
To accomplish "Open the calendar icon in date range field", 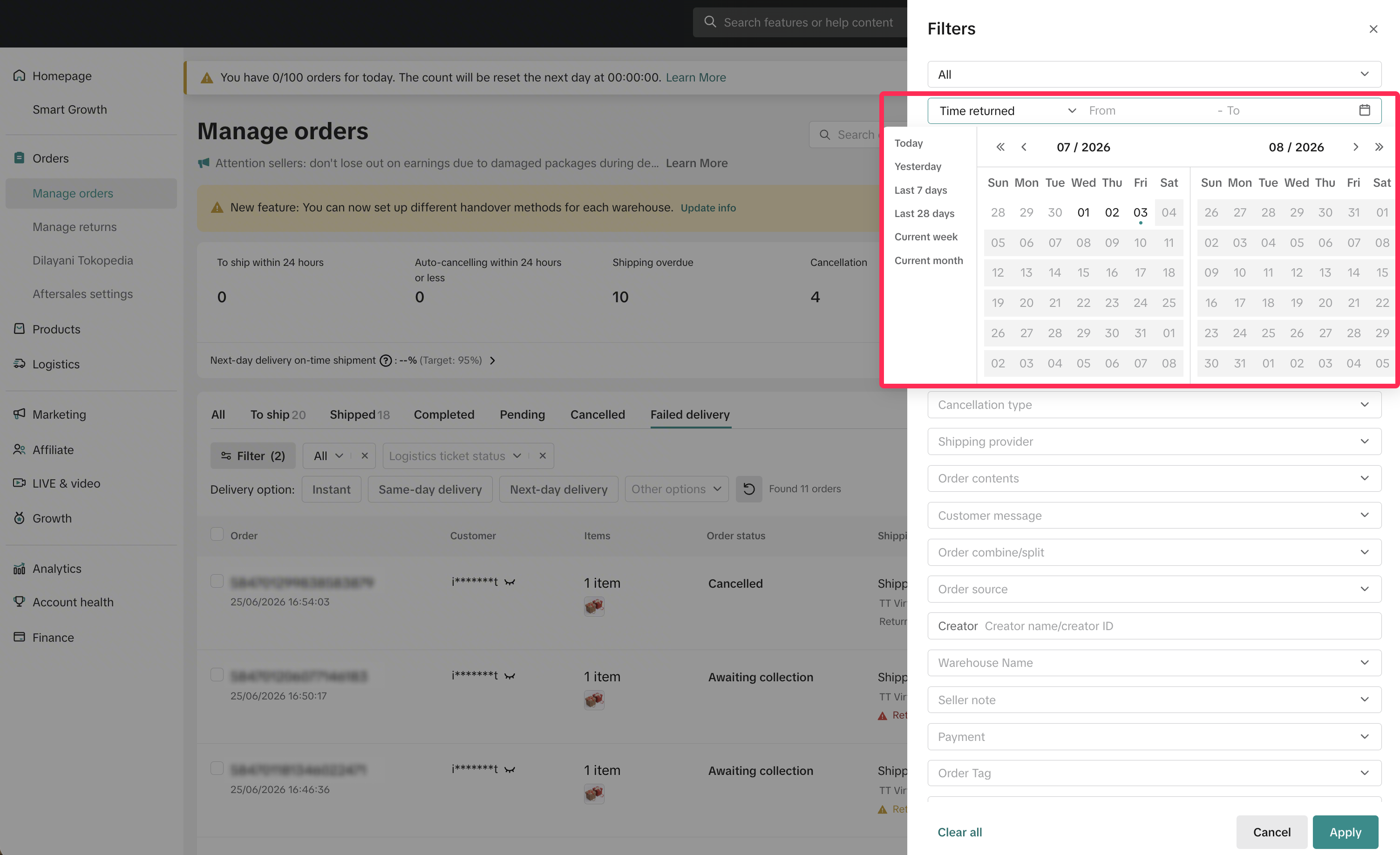I will click(1364, 110).
